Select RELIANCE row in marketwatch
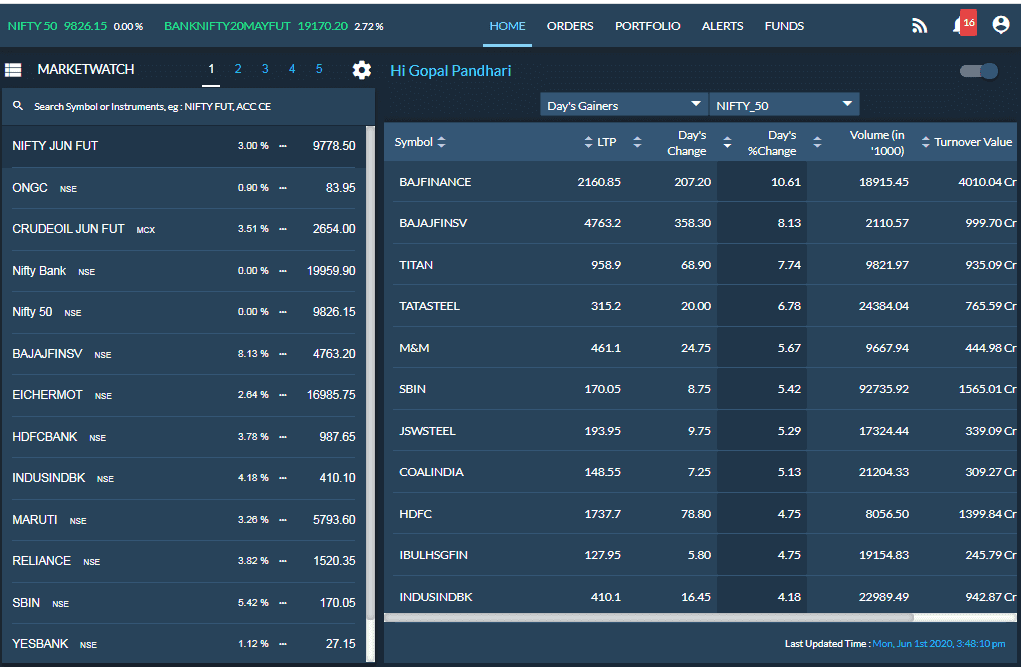Viewport: 1021px width, 667px height. coord(184,561)
